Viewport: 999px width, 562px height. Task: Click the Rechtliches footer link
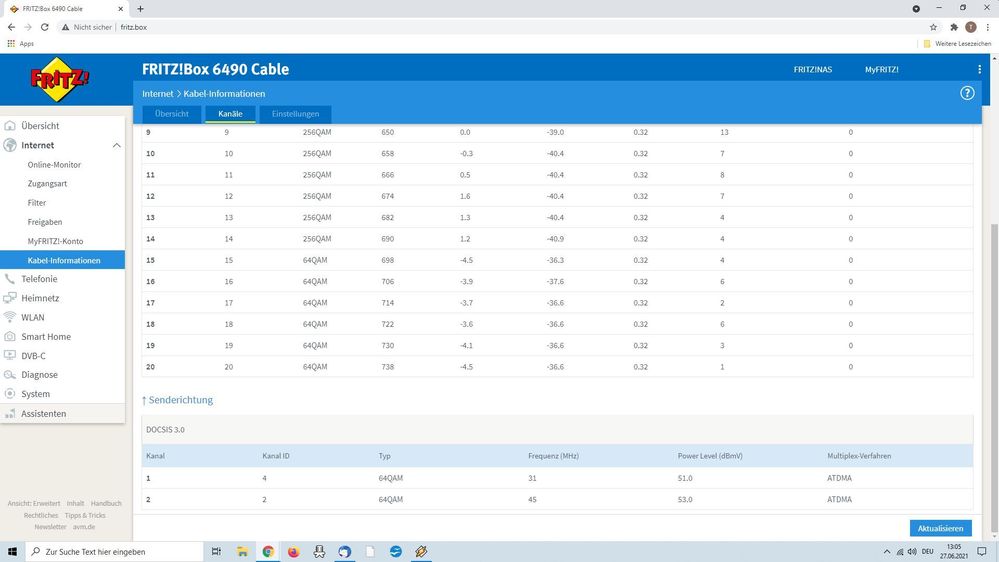[41, 515]
